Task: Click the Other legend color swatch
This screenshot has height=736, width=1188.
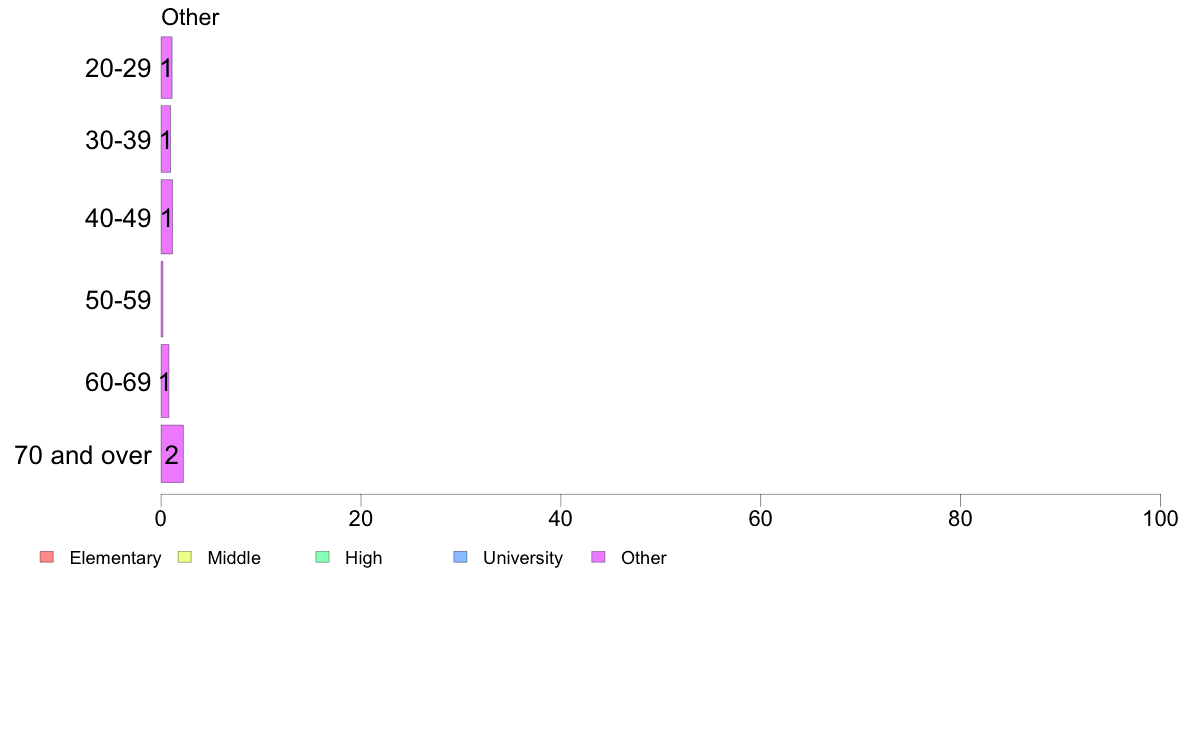Action: pos(599,557)
